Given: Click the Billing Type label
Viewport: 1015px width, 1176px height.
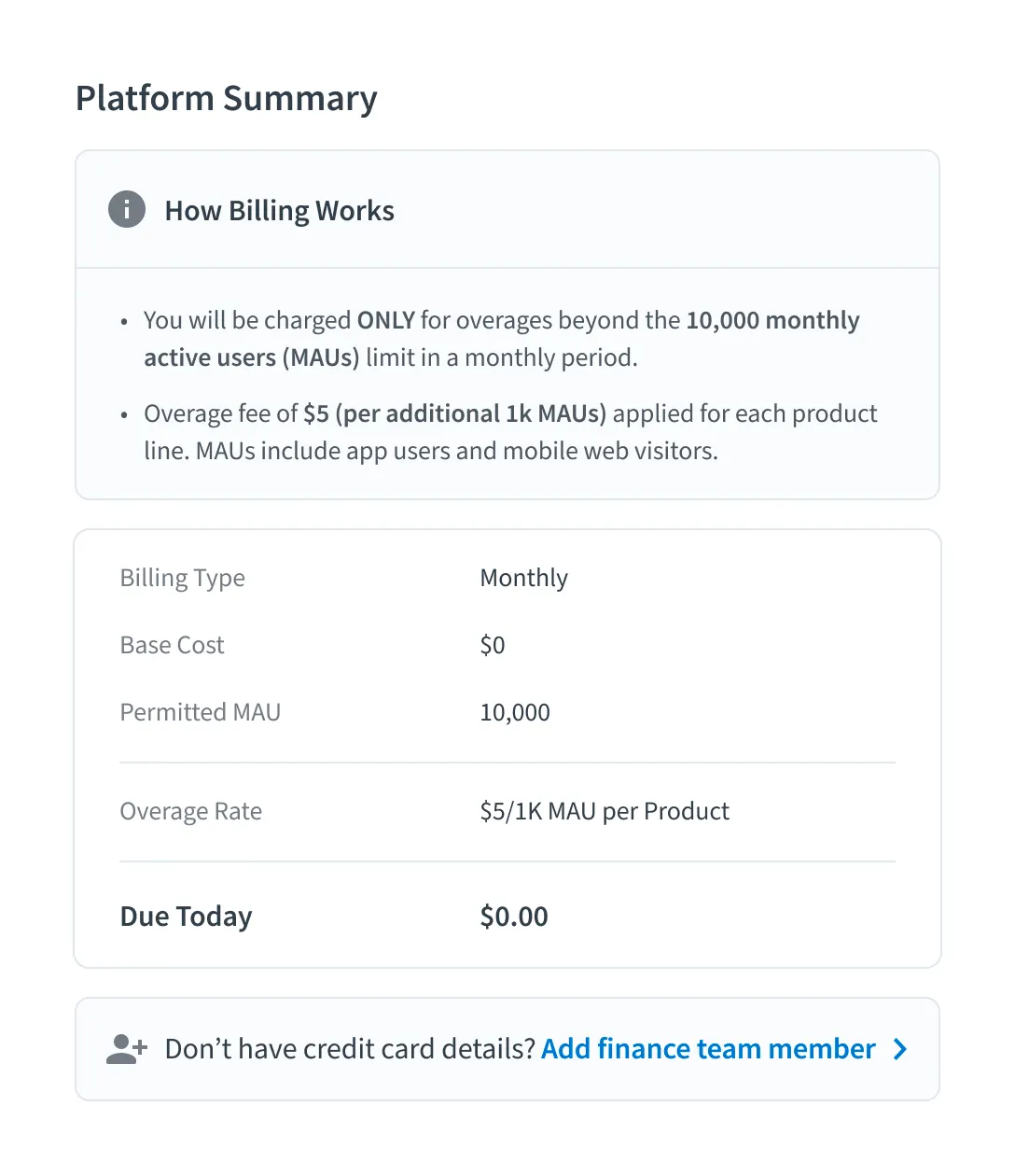Looking at the screenshot, I should coord(182,577).
